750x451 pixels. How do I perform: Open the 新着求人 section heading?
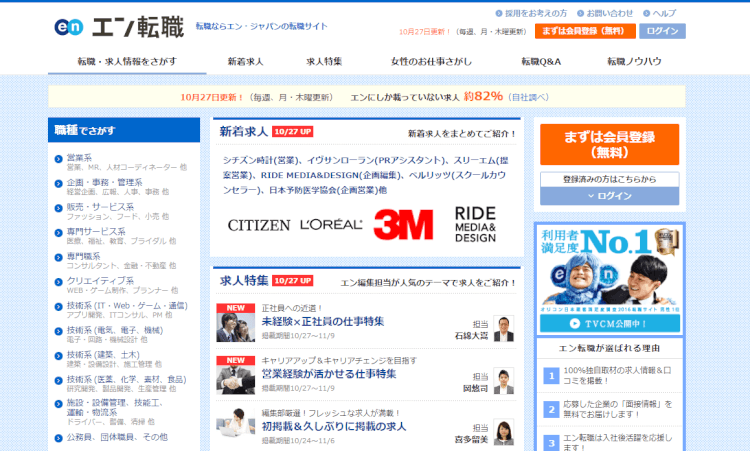pyautogui.click(x=243, y=132)
